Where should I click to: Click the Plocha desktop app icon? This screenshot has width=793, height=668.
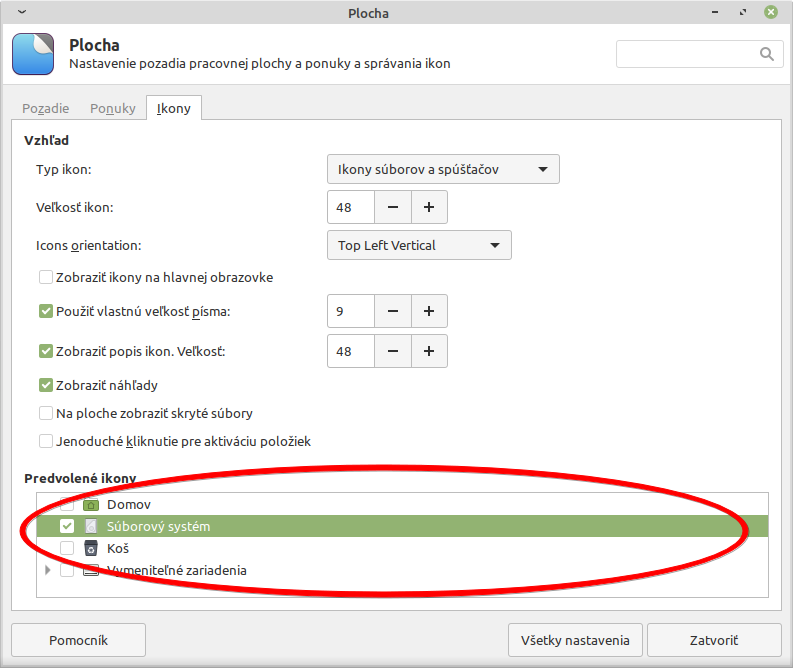[x=33, y=54]
